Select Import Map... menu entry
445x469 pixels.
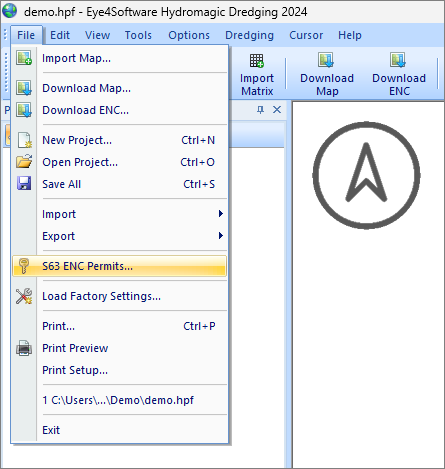(119, 58)
